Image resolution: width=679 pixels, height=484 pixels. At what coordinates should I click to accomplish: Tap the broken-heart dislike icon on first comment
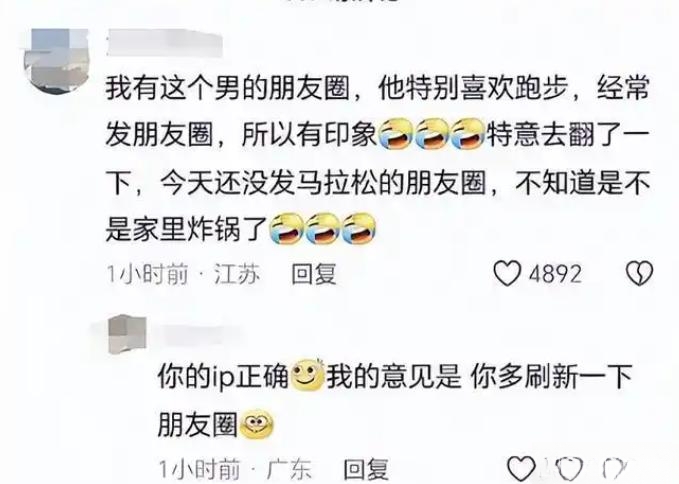pos(640,274)
